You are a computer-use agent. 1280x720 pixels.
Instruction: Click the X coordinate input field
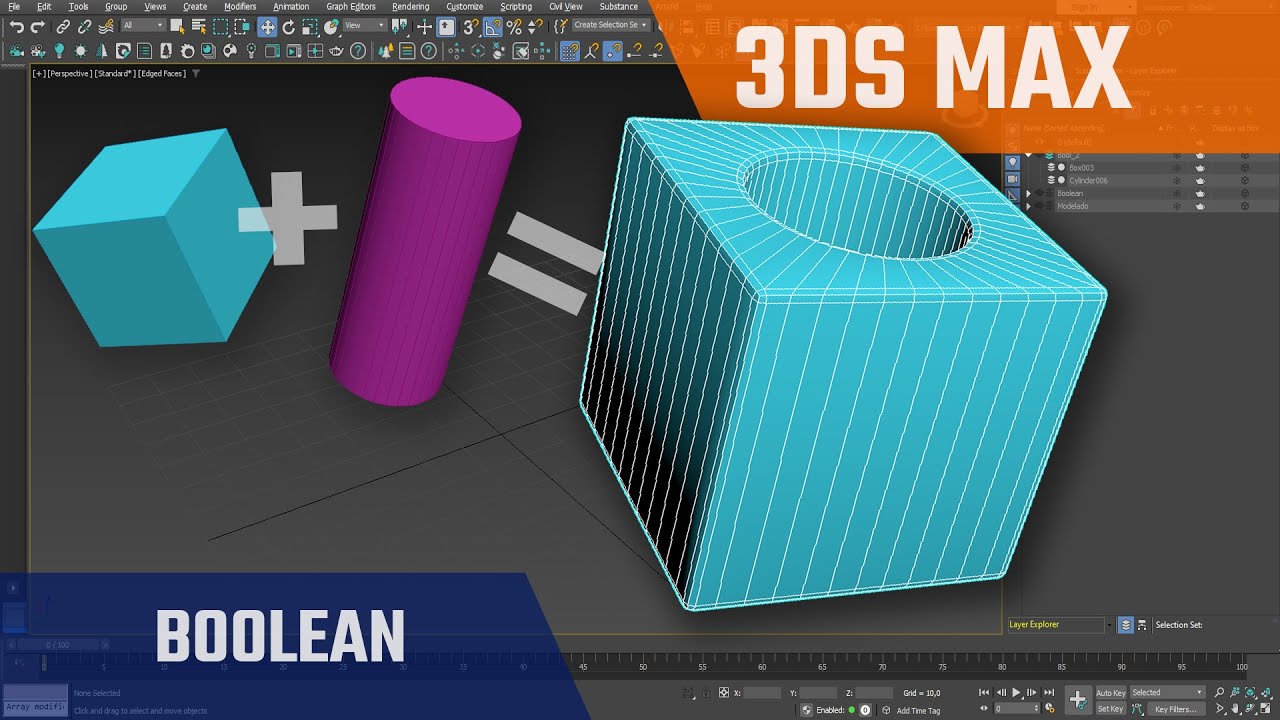[x=762, y=692]
